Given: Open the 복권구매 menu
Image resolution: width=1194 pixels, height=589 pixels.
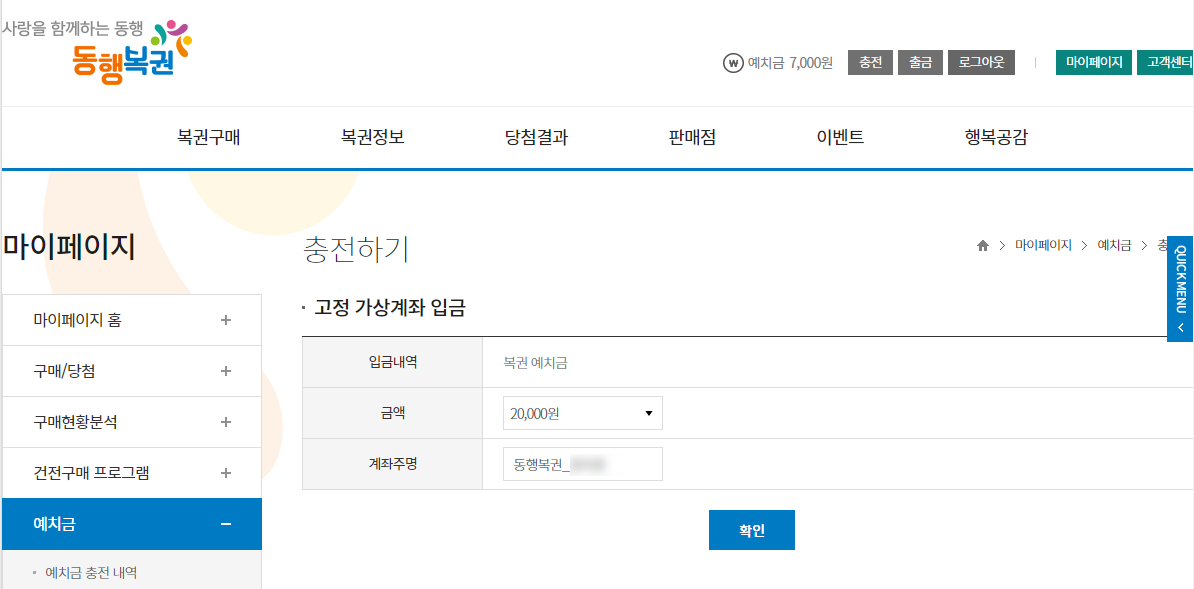Looking at the screenshot, I should (209, 138).
